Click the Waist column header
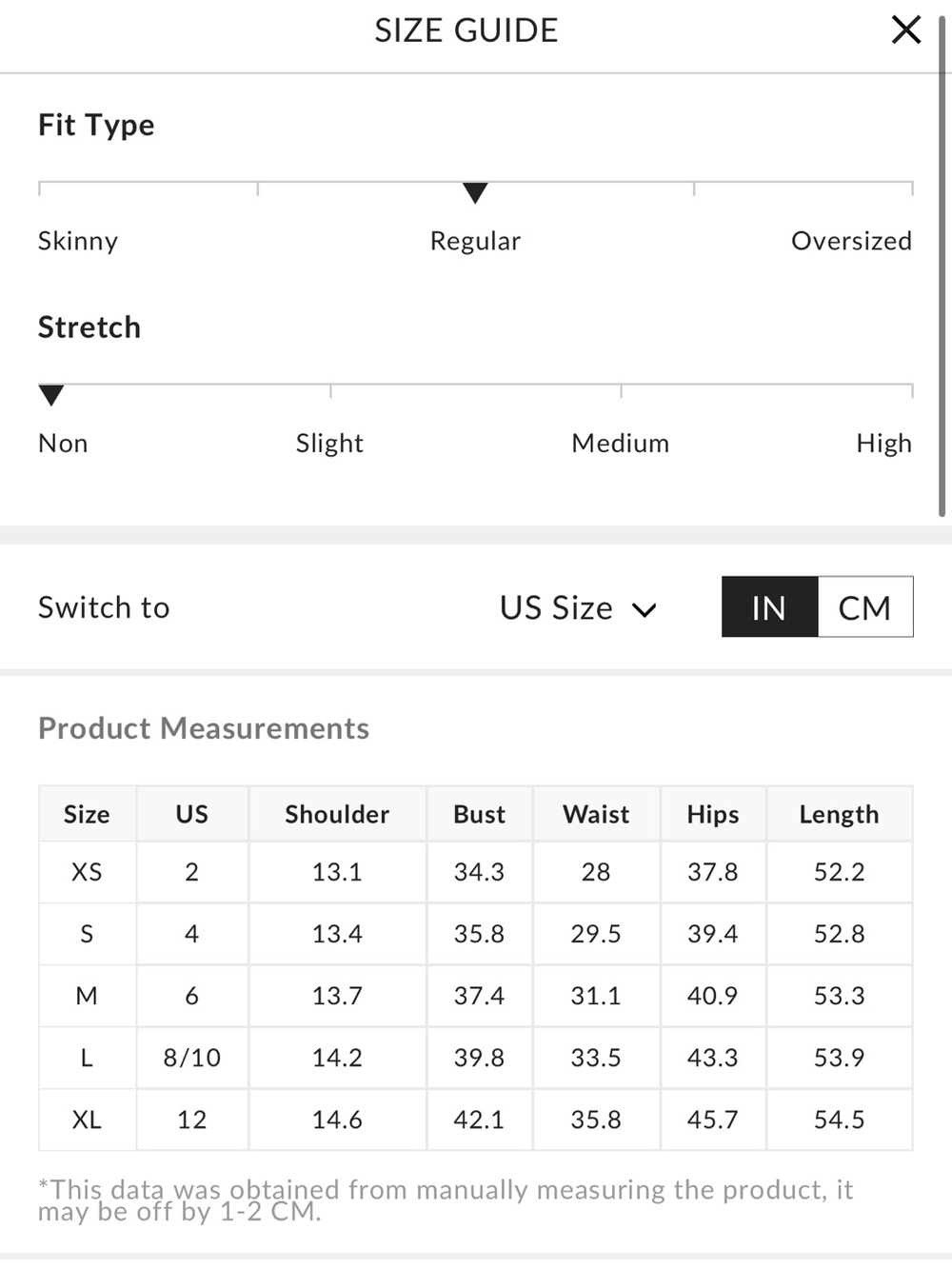 (x=596, y=814)
